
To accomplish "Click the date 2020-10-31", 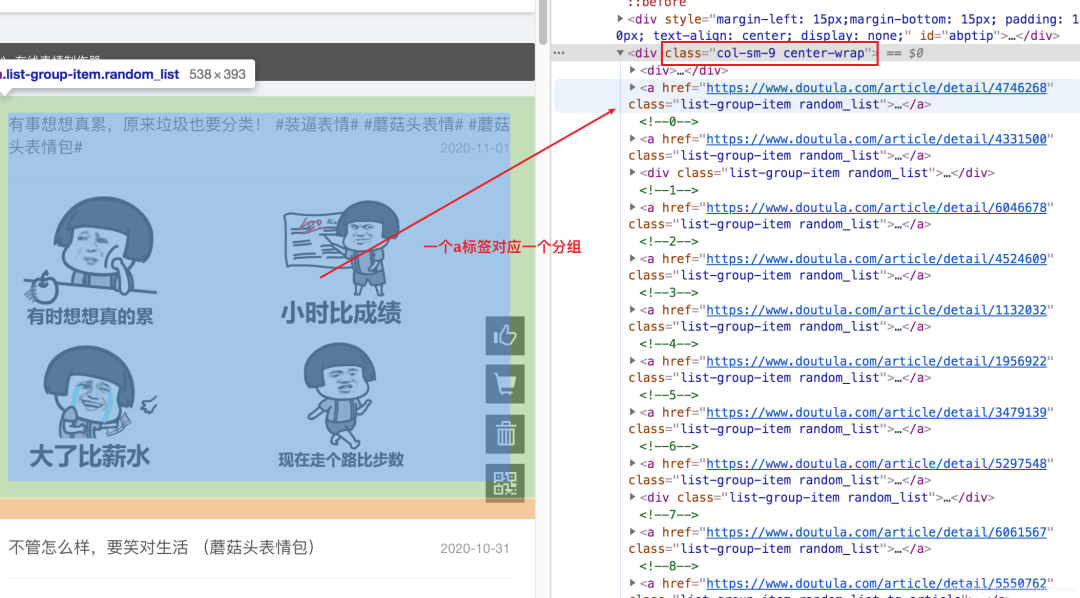I will click(x=475, y=548).
